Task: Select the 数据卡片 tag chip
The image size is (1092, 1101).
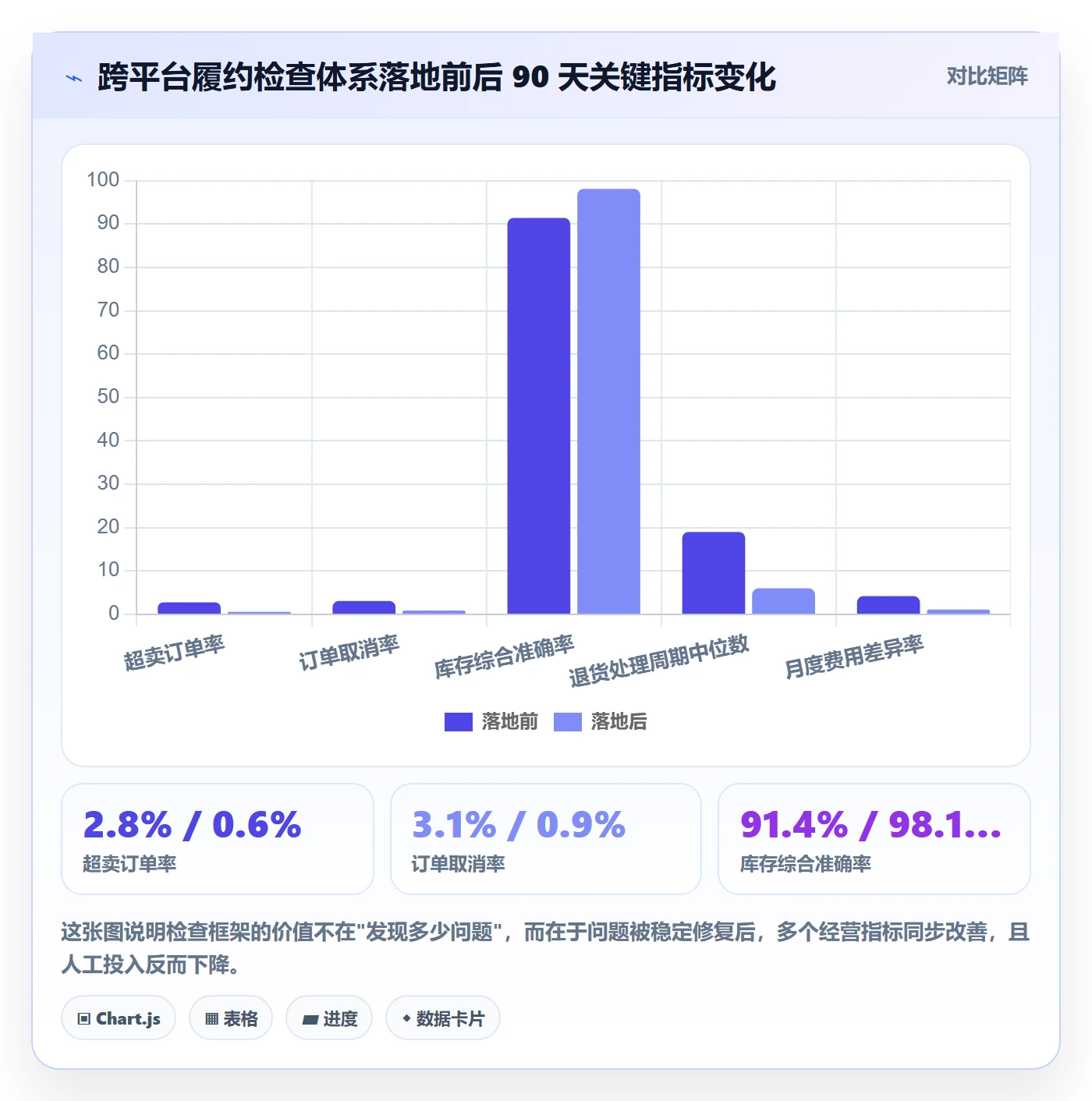Action: pos(443,1018)
